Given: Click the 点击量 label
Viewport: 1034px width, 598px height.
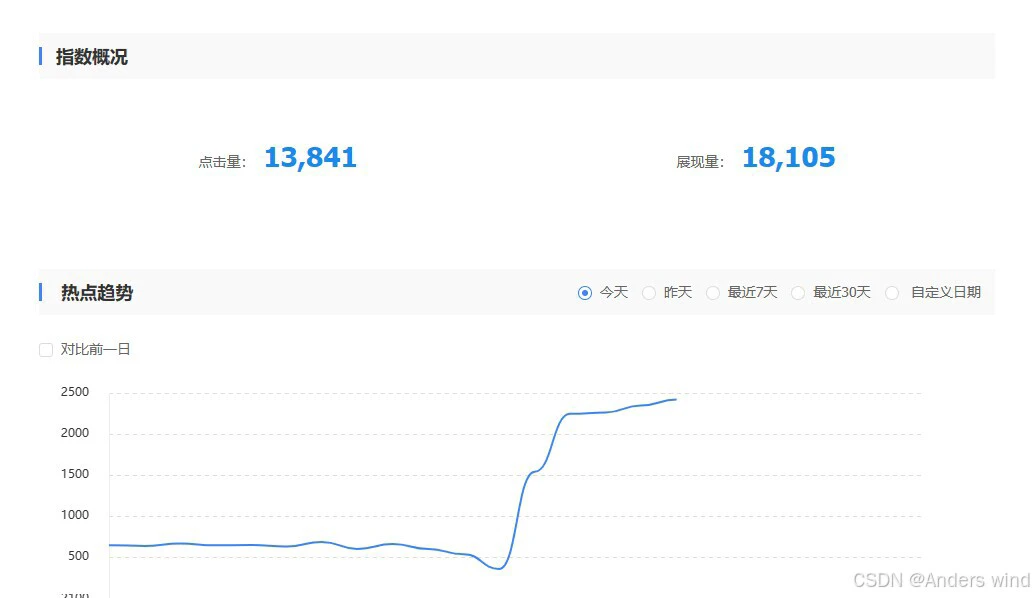Looking at the screenshot, I should (x=222, y=162).
